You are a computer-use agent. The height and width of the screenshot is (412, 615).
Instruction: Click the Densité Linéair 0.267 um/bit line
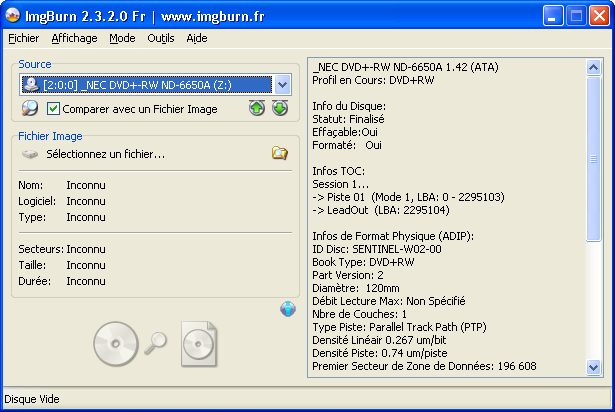point(379,340)
